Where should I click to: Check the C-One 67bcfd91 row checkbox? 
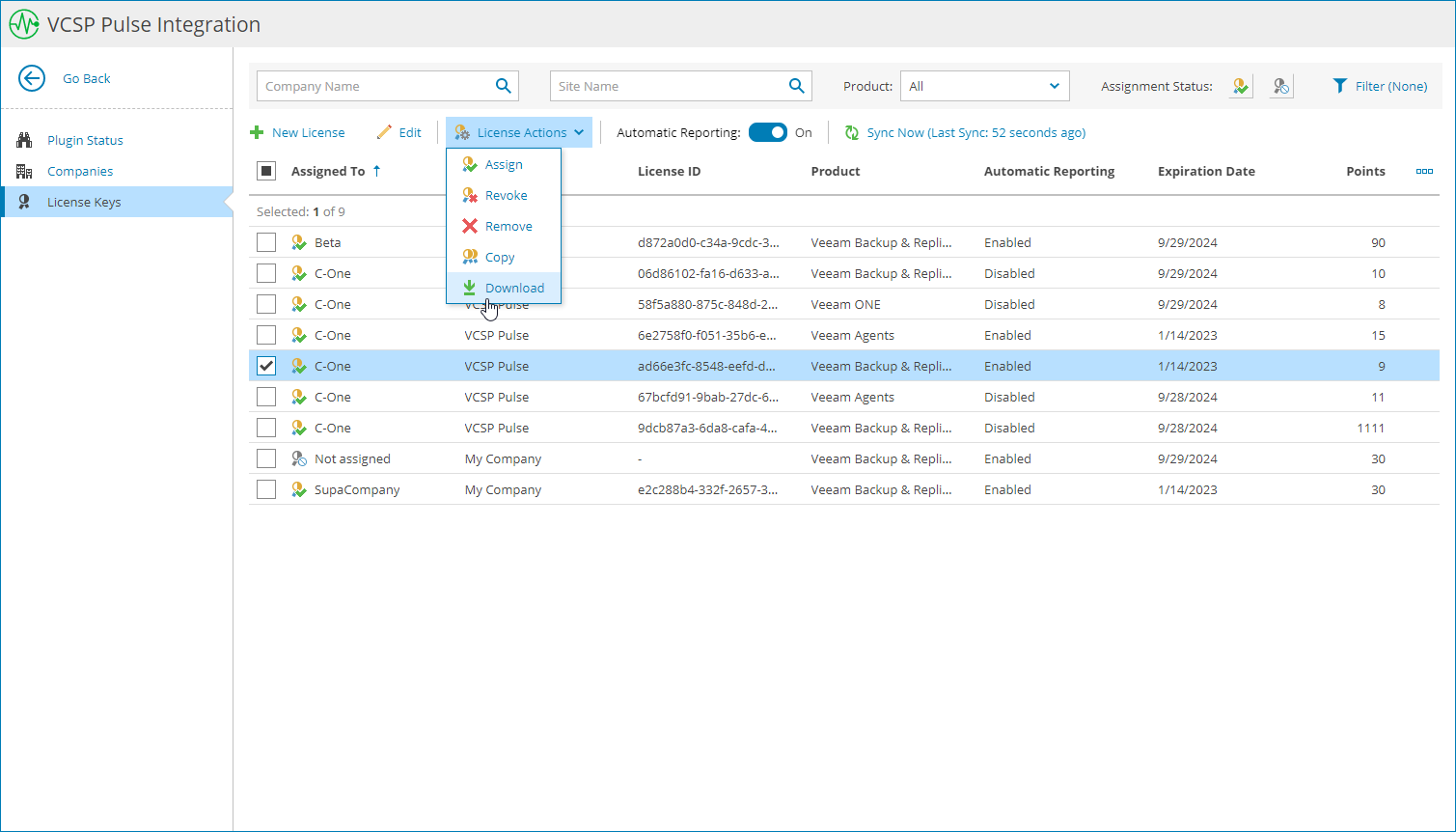click(x=266, y=397)
